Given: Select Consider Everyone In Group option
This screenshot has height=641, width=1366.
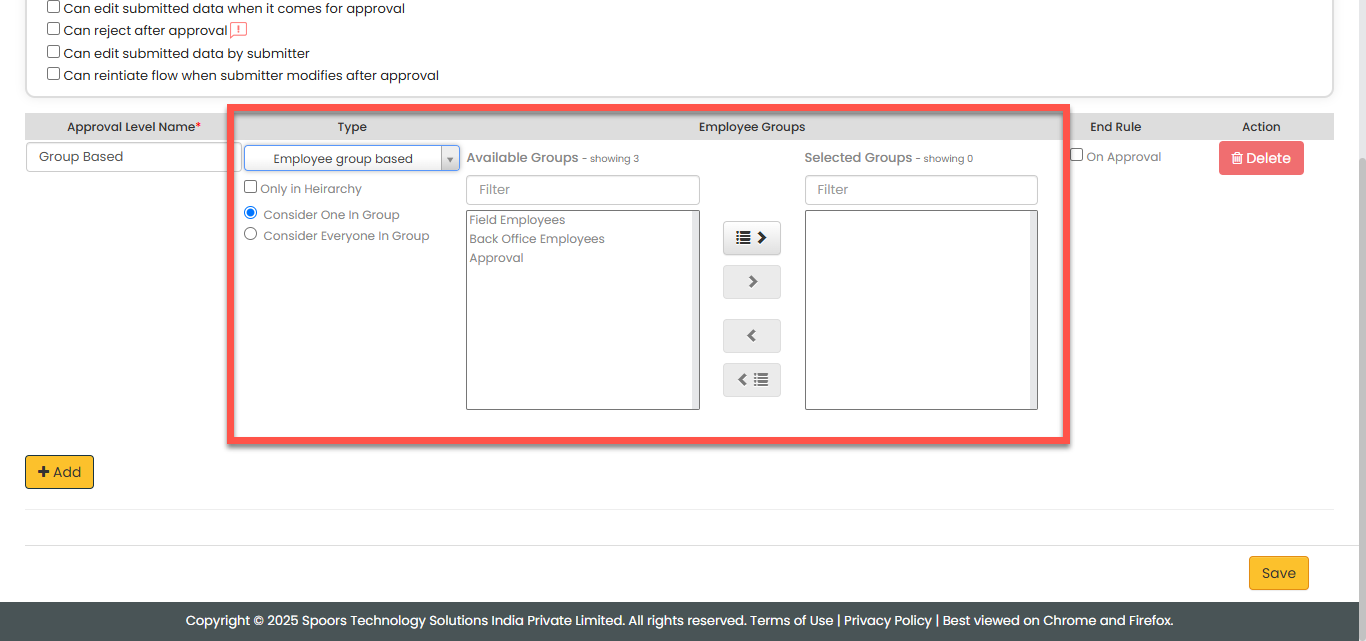Looking at the screenshot, I should click(251, 235).
